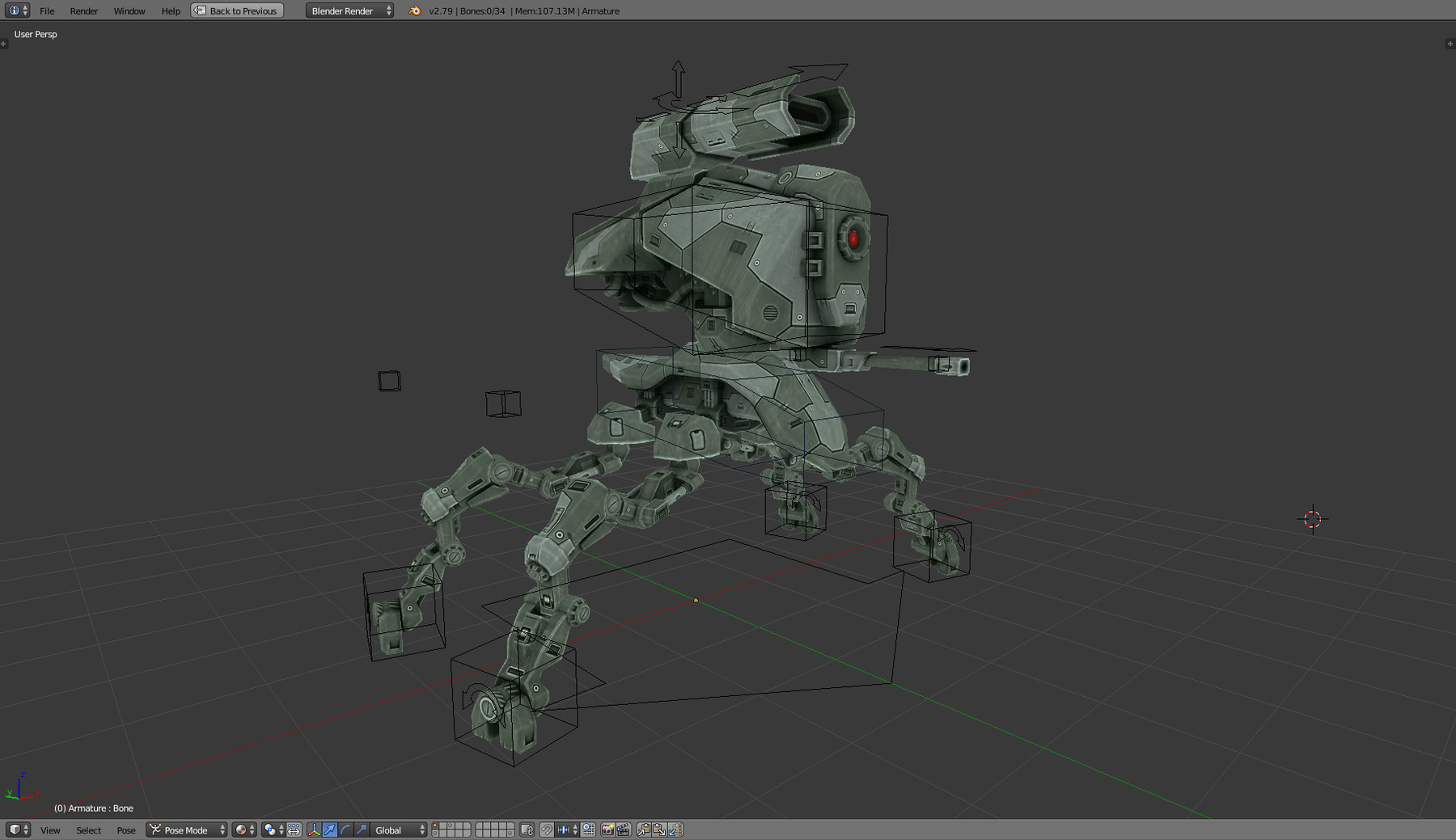Image resolution: width=1456 pixels, height=840 pixels.
Task: Click the OpenGL render animation clapperboard icon
Action: [624, 830]
